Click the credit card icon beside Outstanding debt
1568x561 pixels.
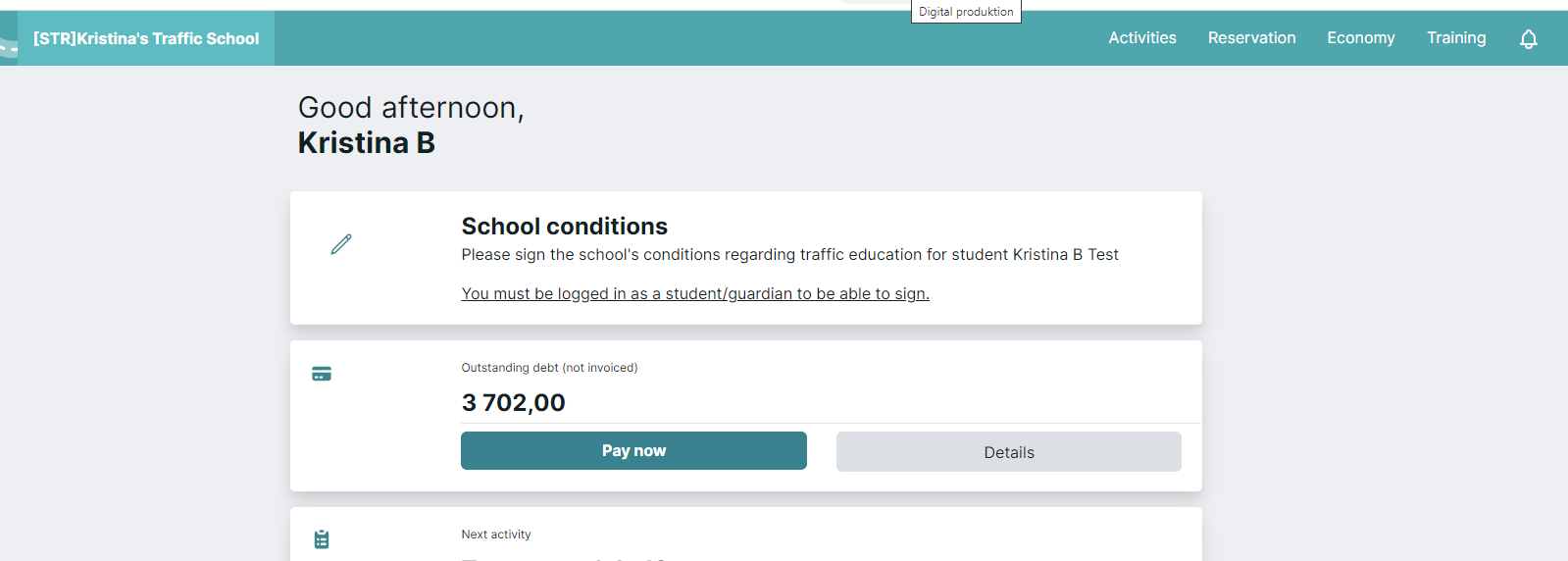(x=322, y=374)
